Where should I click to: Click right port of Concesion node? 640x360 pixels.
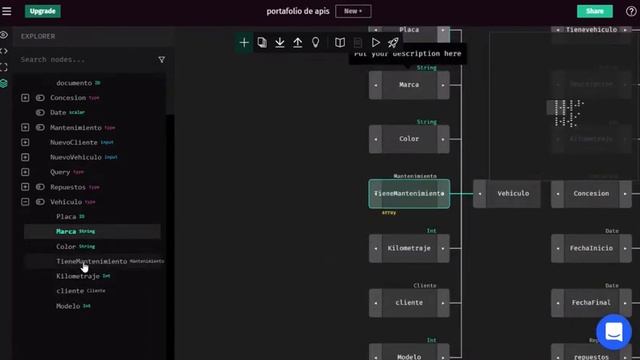(x=625, y=193)
